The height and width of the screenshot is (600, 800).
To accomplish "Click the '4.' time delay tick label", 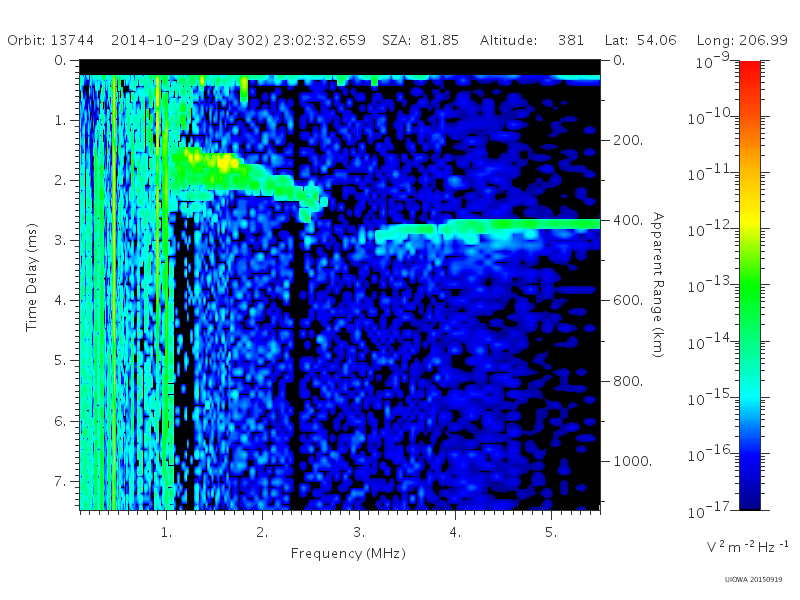I will [60, 300].
